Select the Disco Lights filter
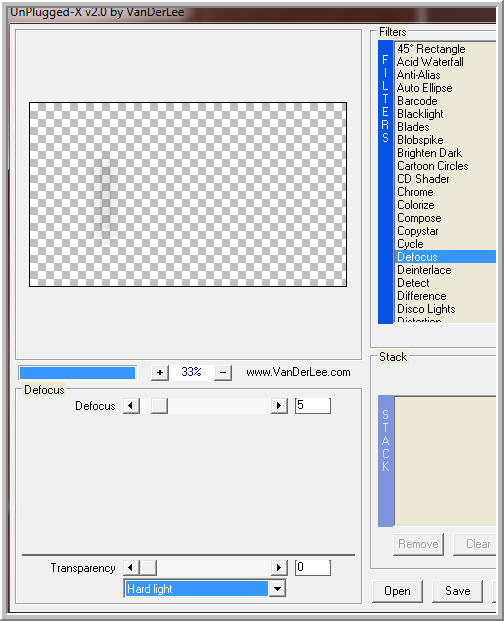Image resolution: width=504 pixels, height=621 pixels. coord(426,309)
